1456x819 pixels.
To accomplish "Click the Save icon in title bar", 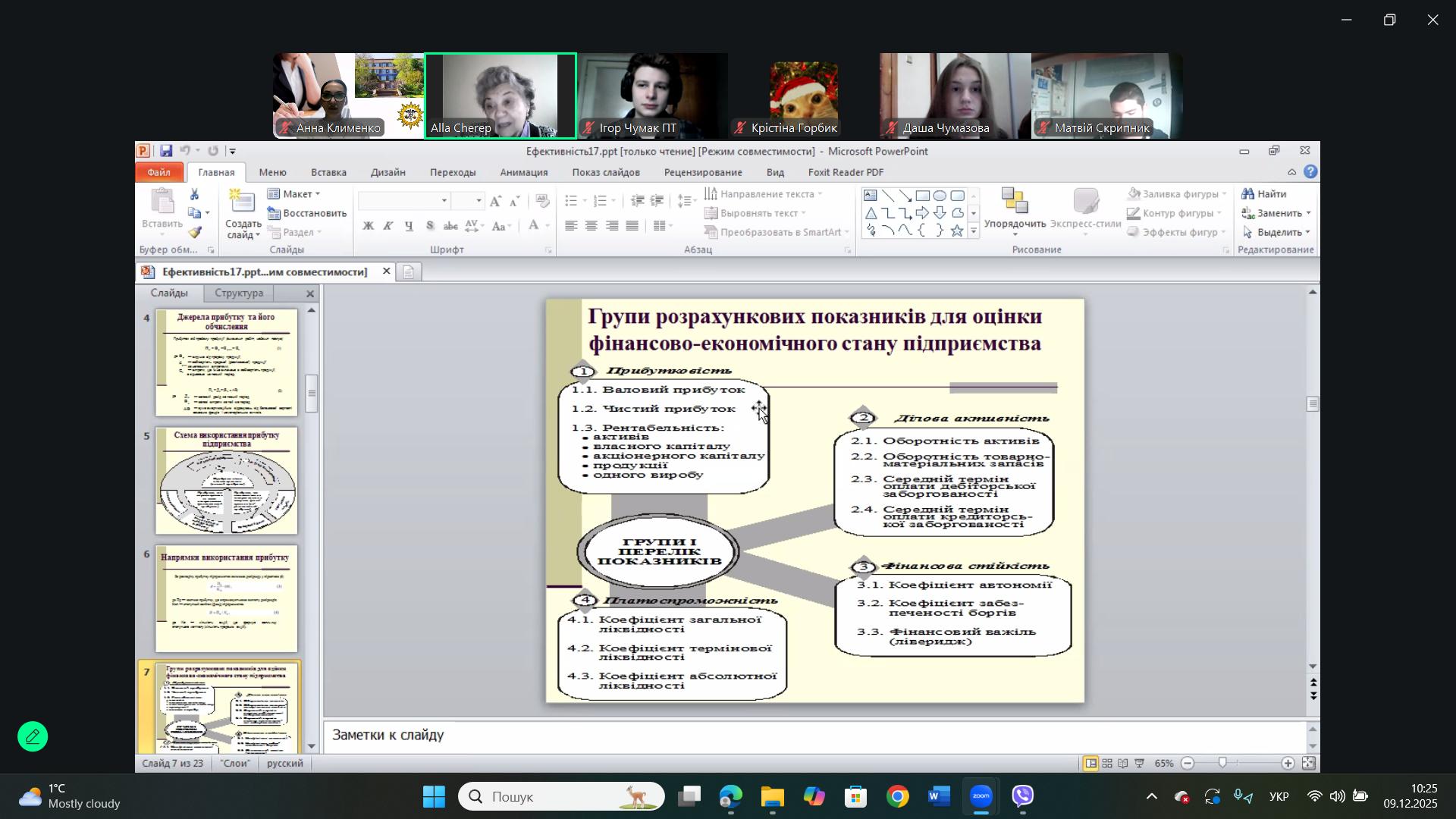I will pos(166,151).
